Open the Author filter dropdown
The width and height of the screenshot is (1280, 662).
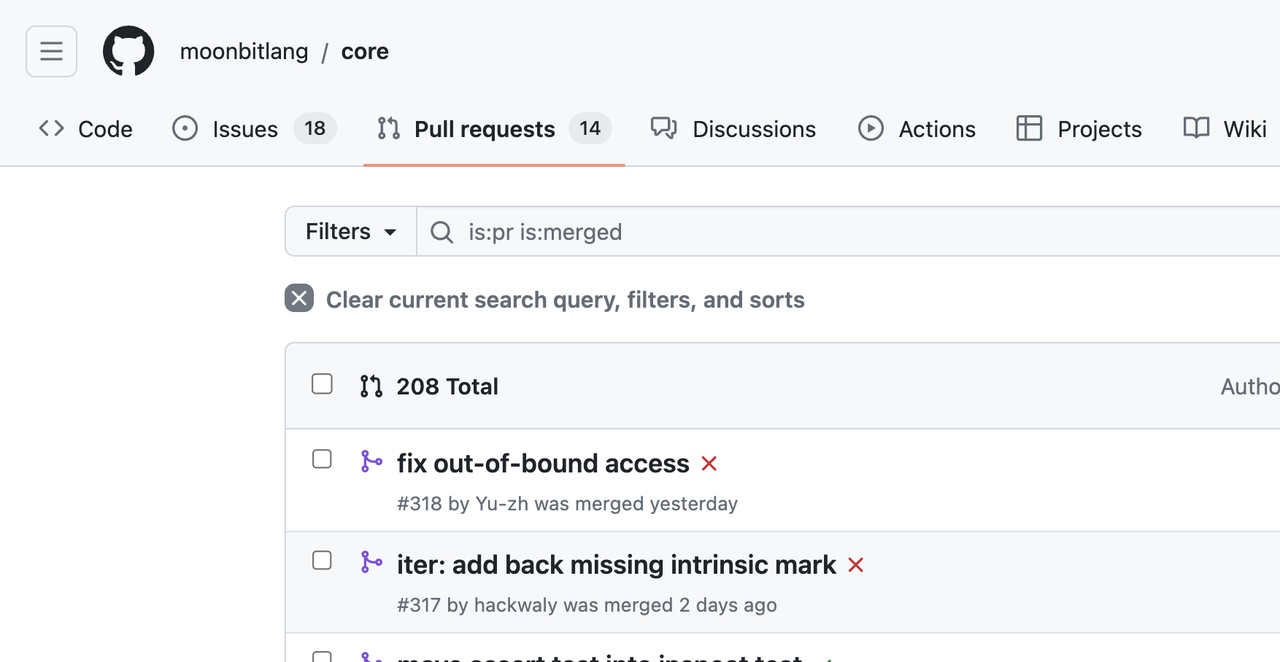click(x=1250, y=387)
